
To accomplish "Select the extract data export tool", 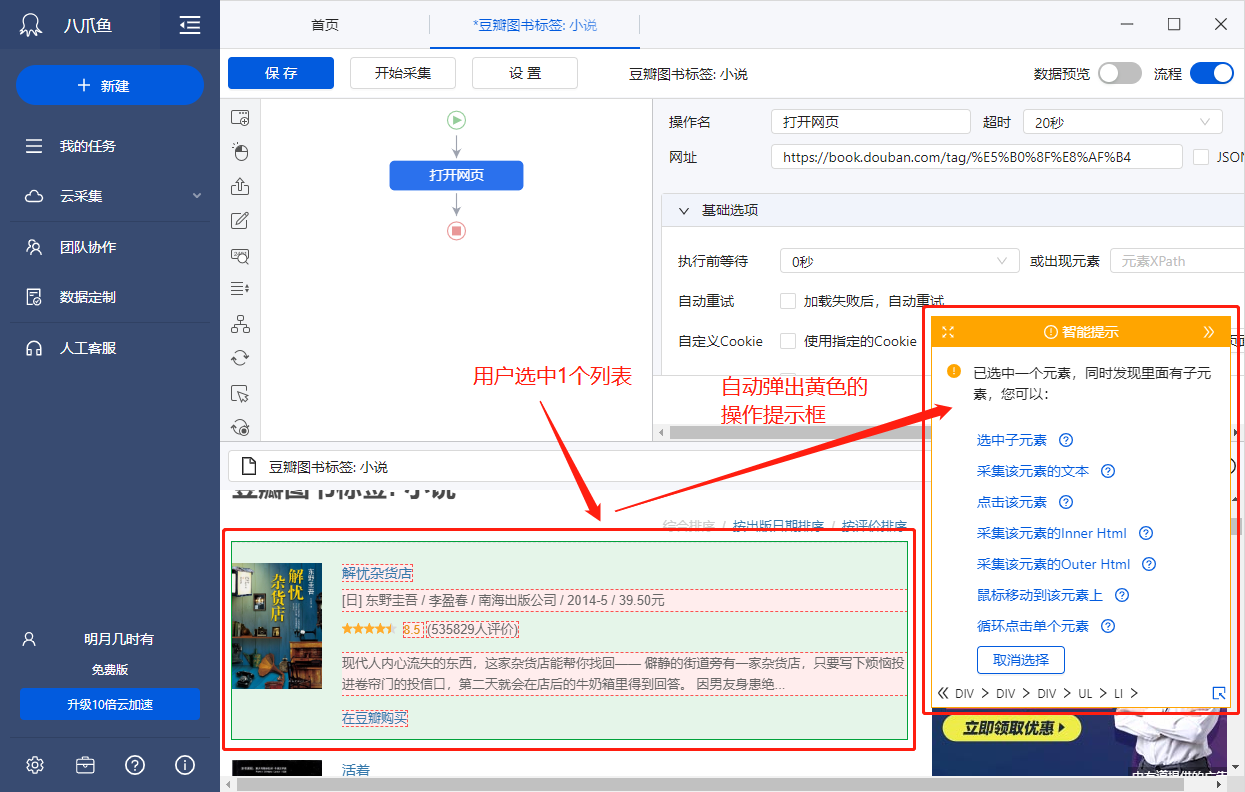I will [240, 186].
